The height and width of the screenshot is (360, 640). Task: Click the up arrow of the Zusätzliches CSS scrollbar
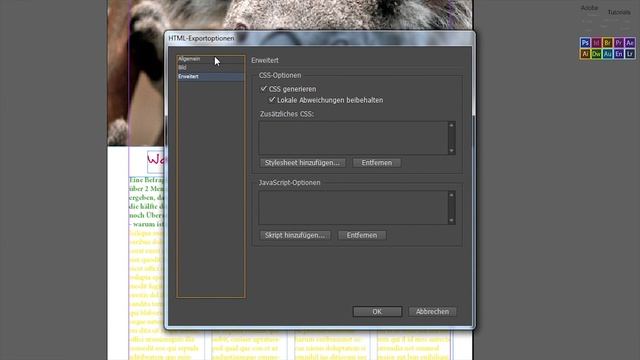tap(451, 125)
